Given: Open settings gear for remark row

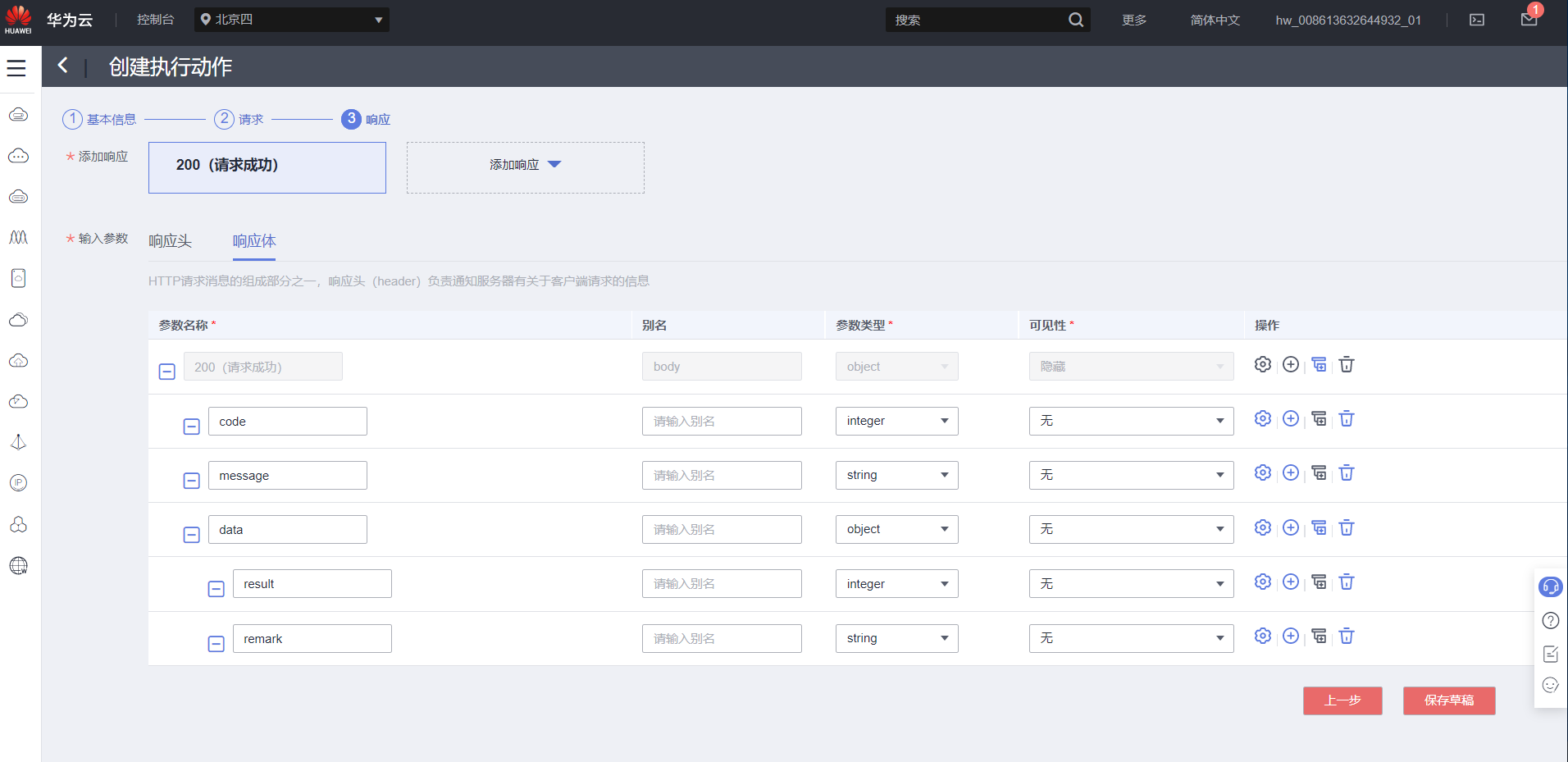Looking at the screenshot, I should coord(1263,637).
